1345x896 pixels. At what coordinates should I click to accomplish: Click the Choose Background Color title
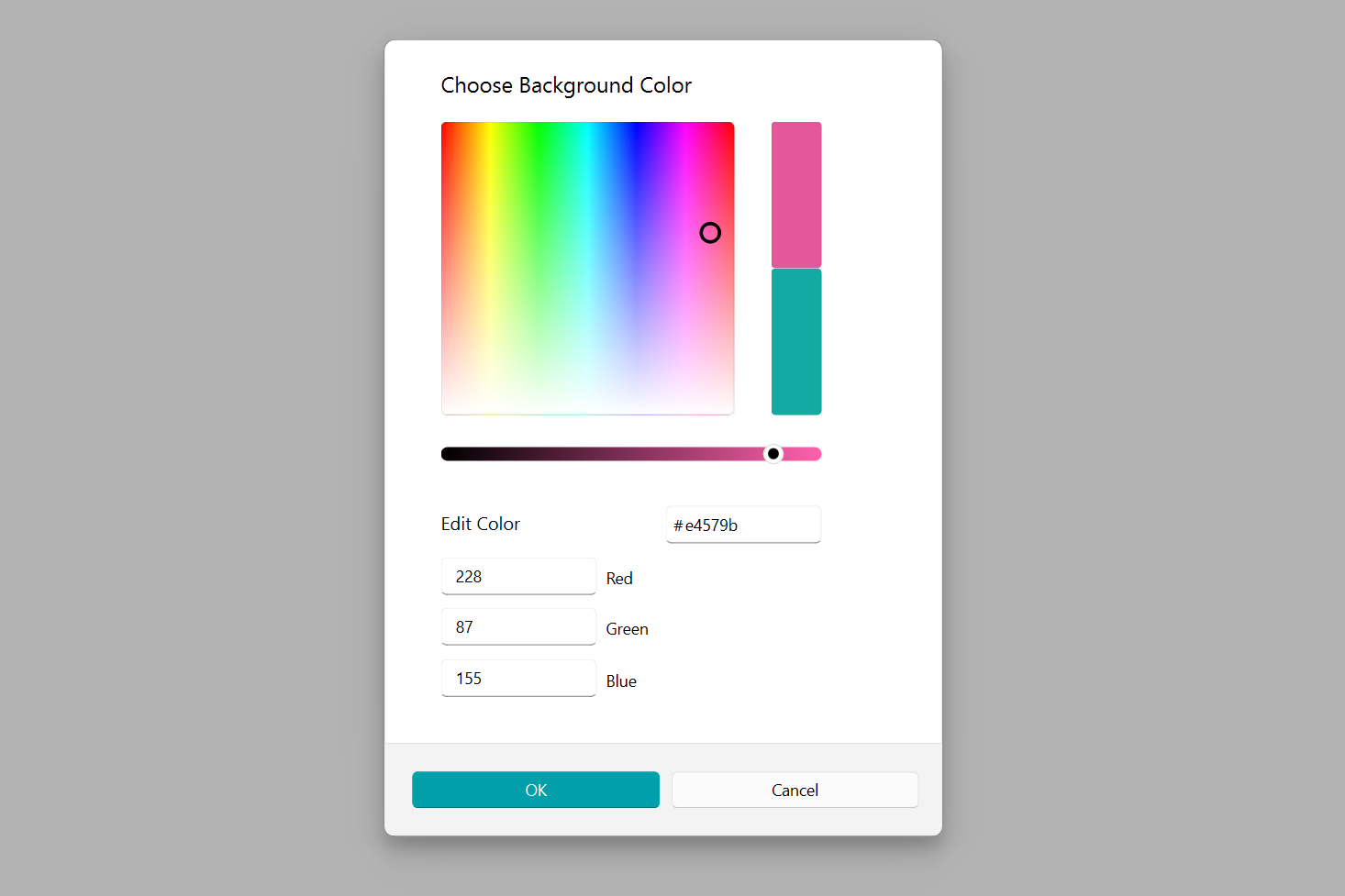[x=566, y=84]
